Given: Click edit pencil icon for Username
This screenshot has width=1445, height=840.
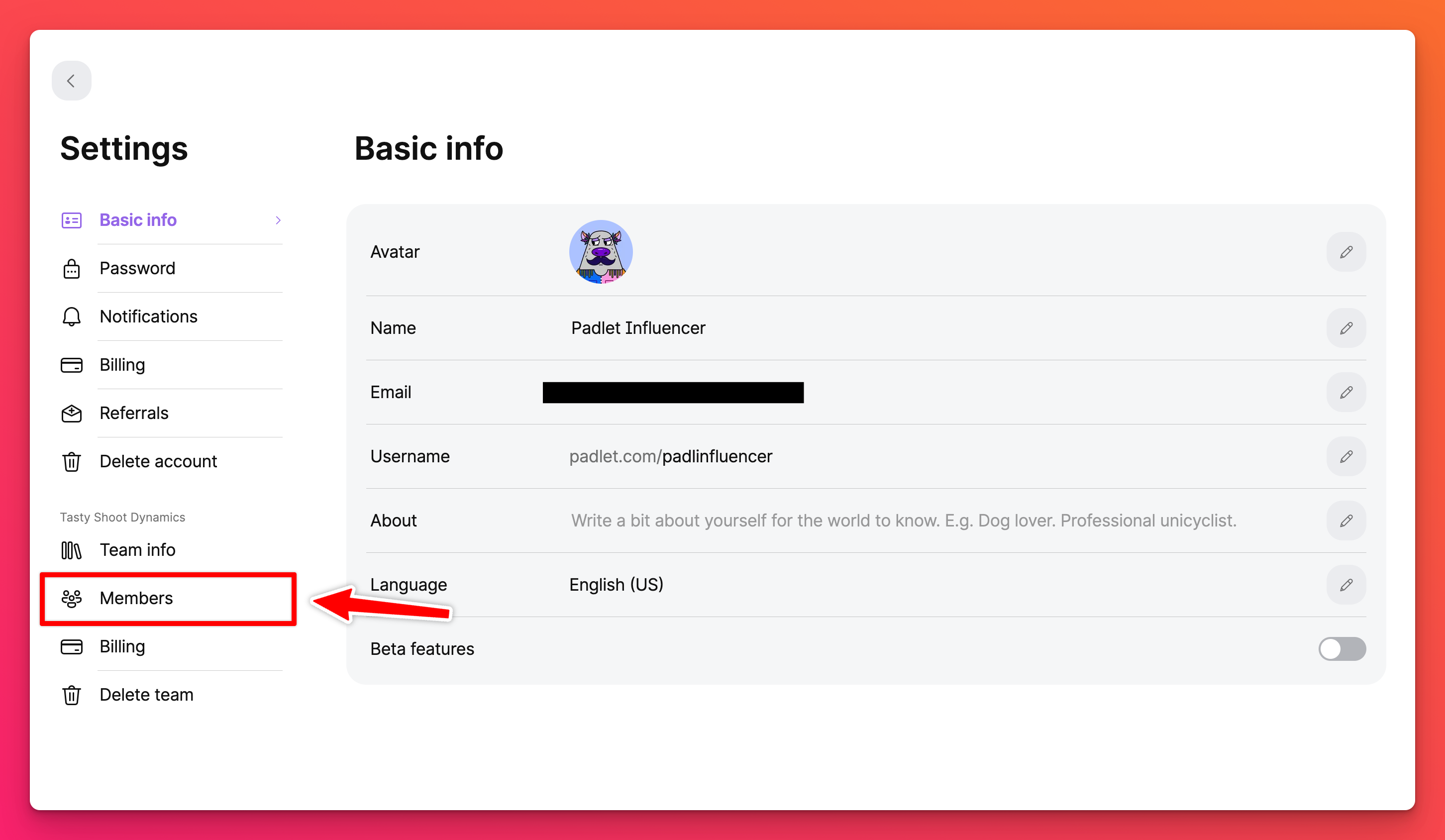Looking at the screenshot, I should [1347, 456].
